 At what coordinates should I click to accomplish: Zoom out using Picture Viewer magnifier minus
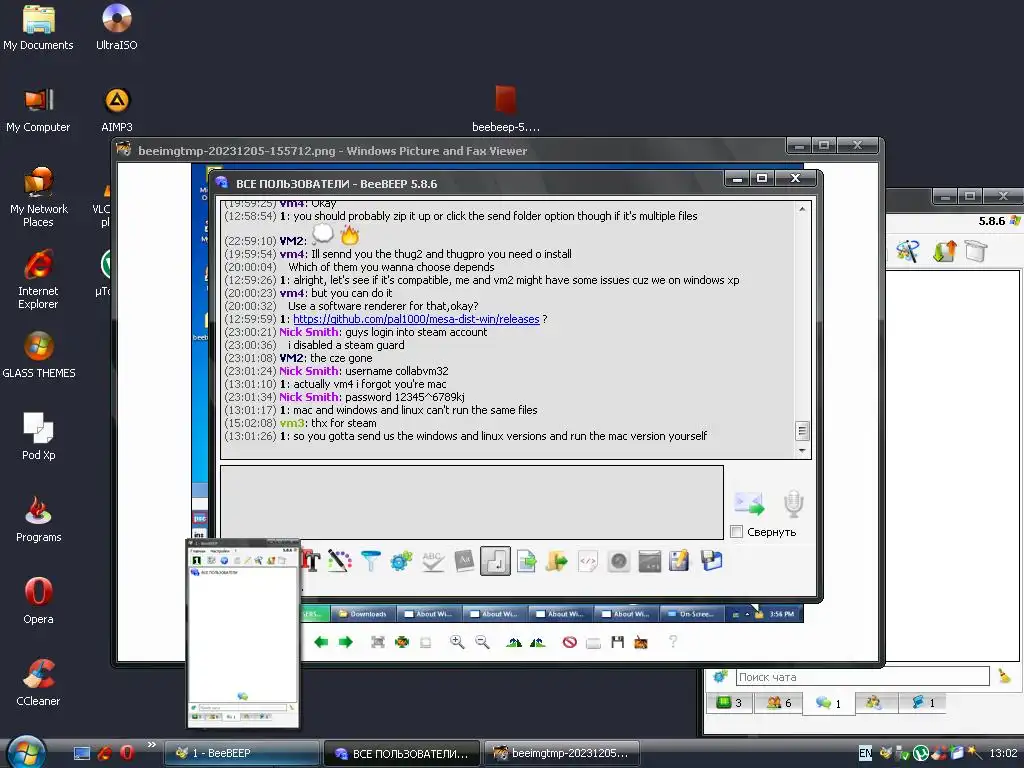482,642
